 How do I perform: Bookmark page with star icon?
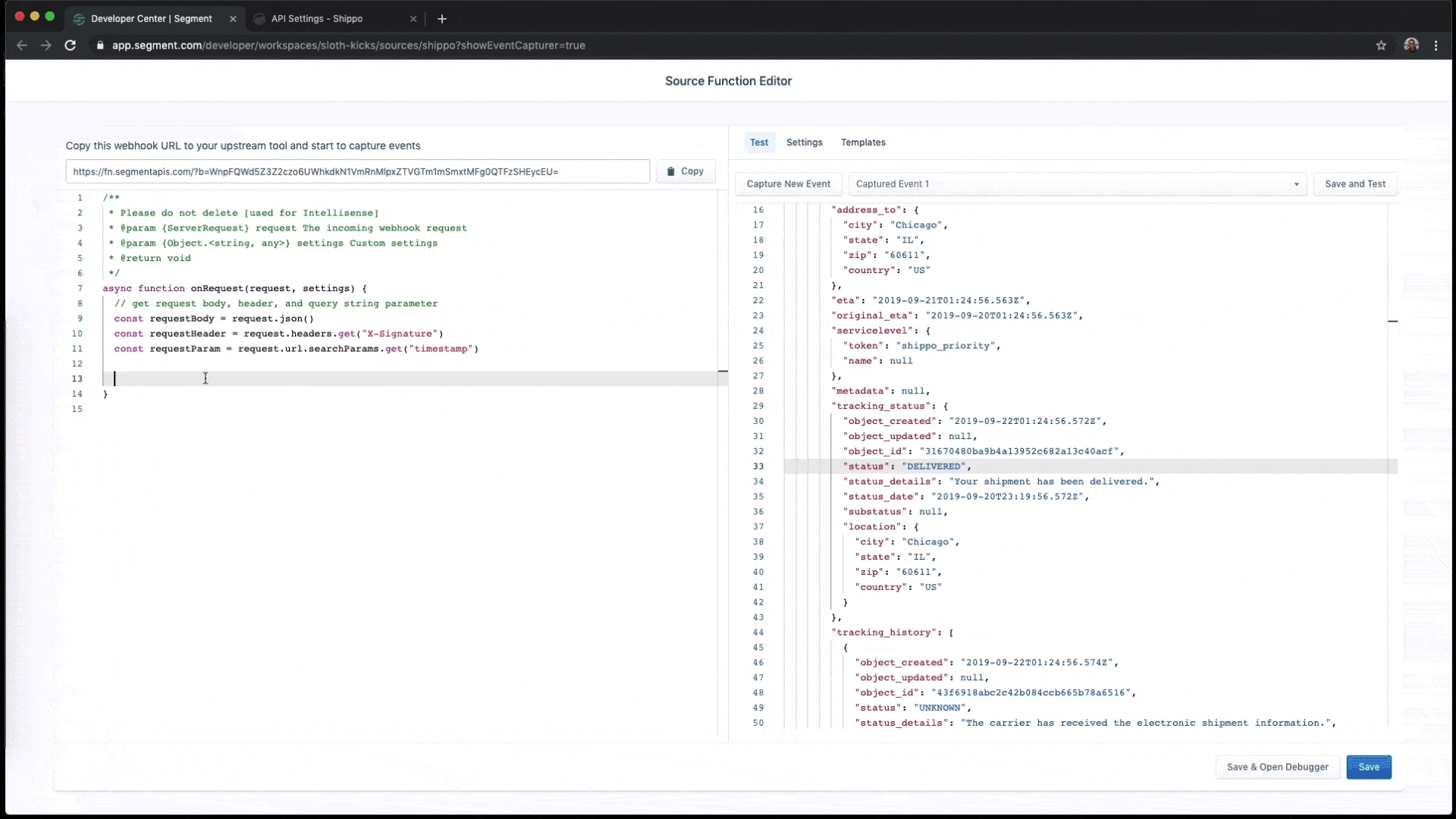(1381, 45)
